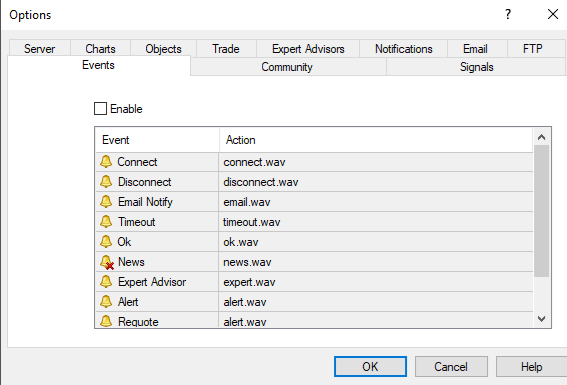Switch to the Server tab

[39, 49]
